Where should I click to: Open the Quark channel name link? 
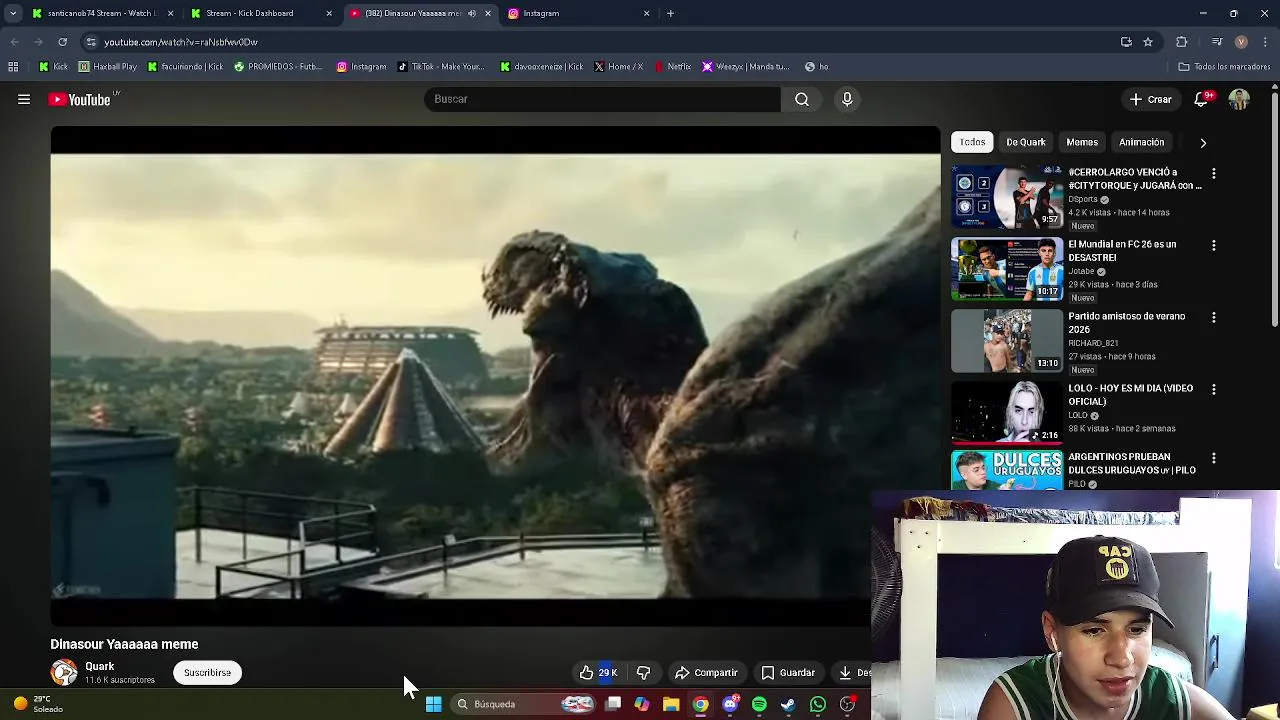[x=99, y=666]
